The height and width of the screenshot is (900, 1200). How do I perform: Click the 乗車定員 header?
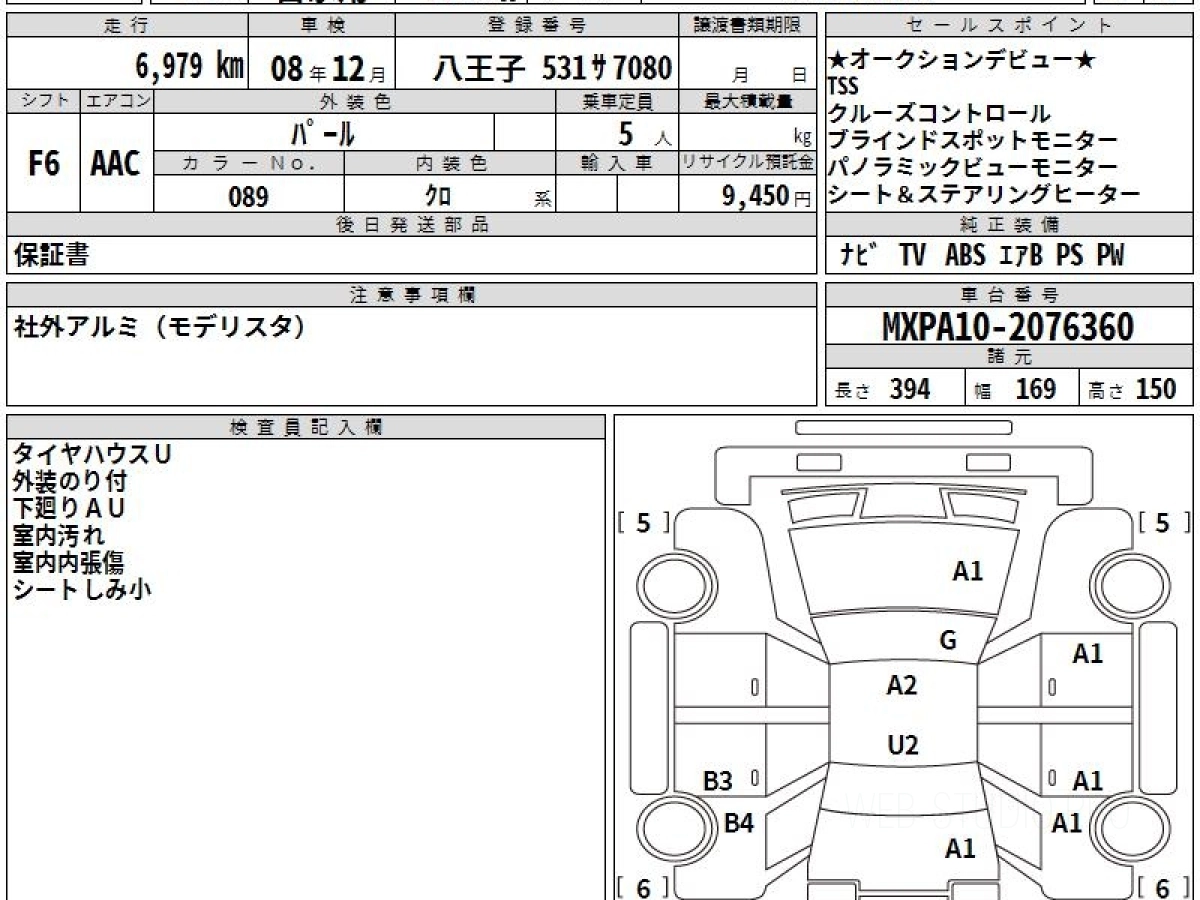617,101
